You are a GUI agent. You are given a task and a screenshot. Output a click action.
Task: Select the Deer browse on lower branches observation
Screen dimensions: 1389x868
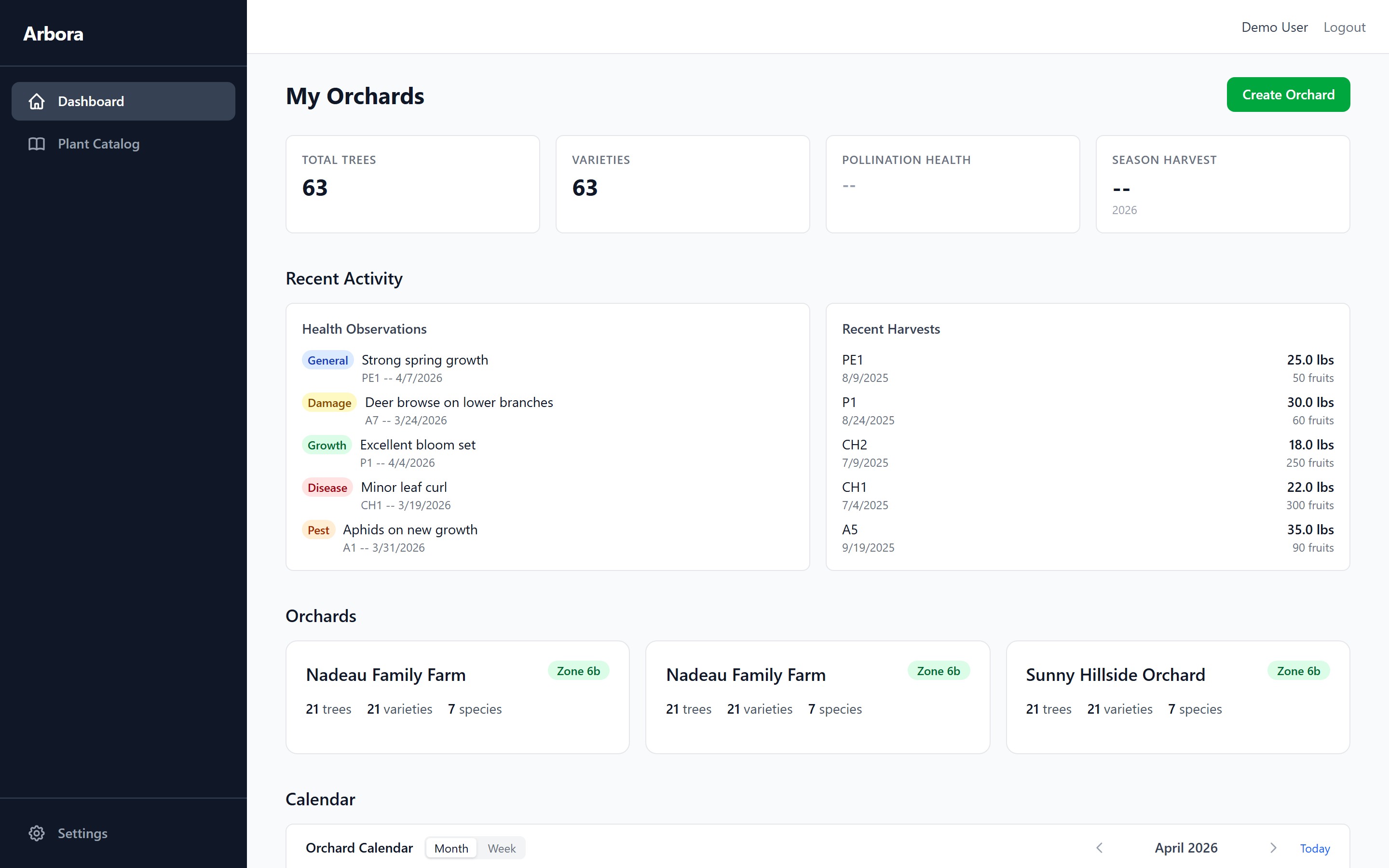[459, 403]
